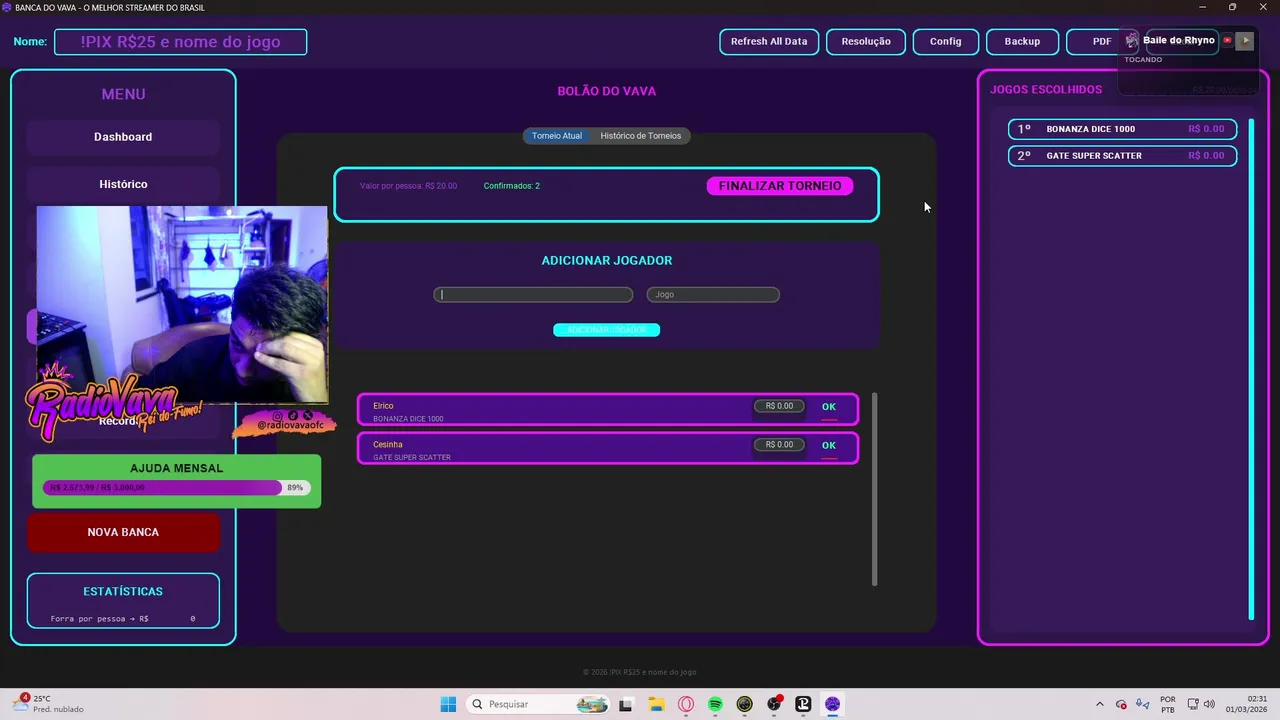Click the Forra por pessoa statistic

pos(123,619)
